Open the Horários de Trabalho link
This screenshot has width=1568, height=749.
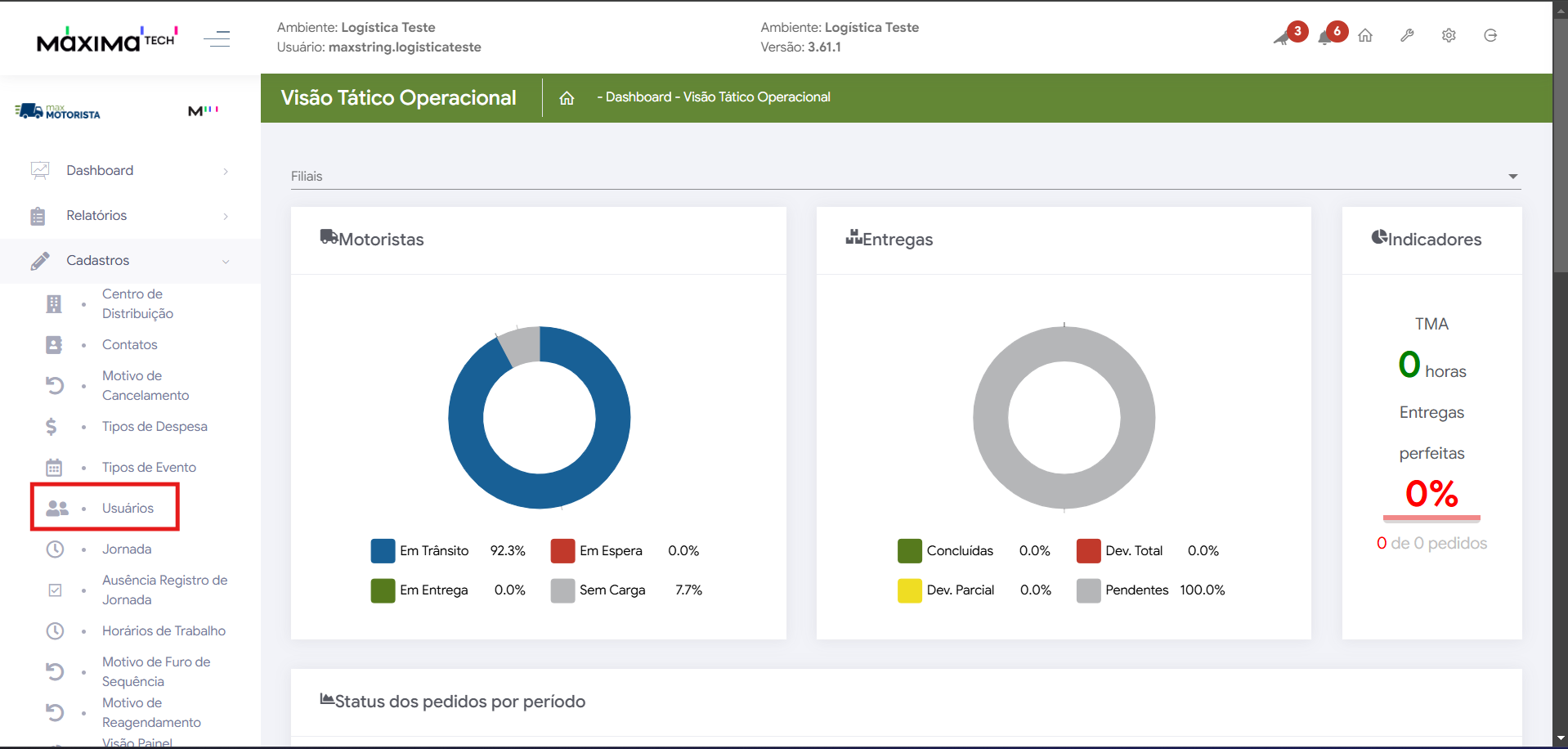tap(164, 631)
